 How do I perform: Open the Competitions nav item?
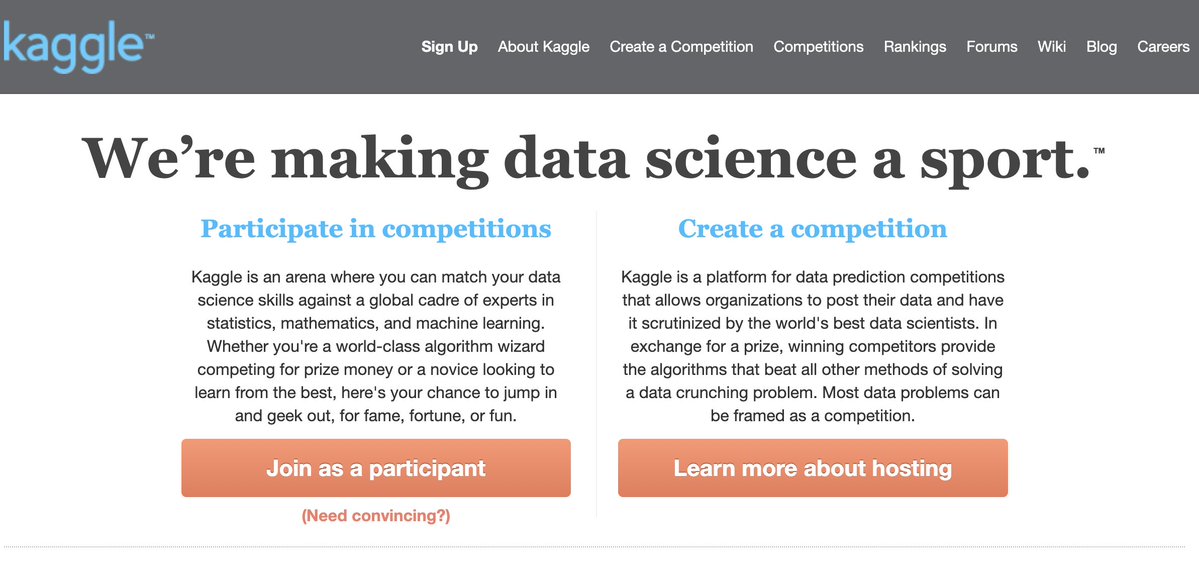click(818, 47)
